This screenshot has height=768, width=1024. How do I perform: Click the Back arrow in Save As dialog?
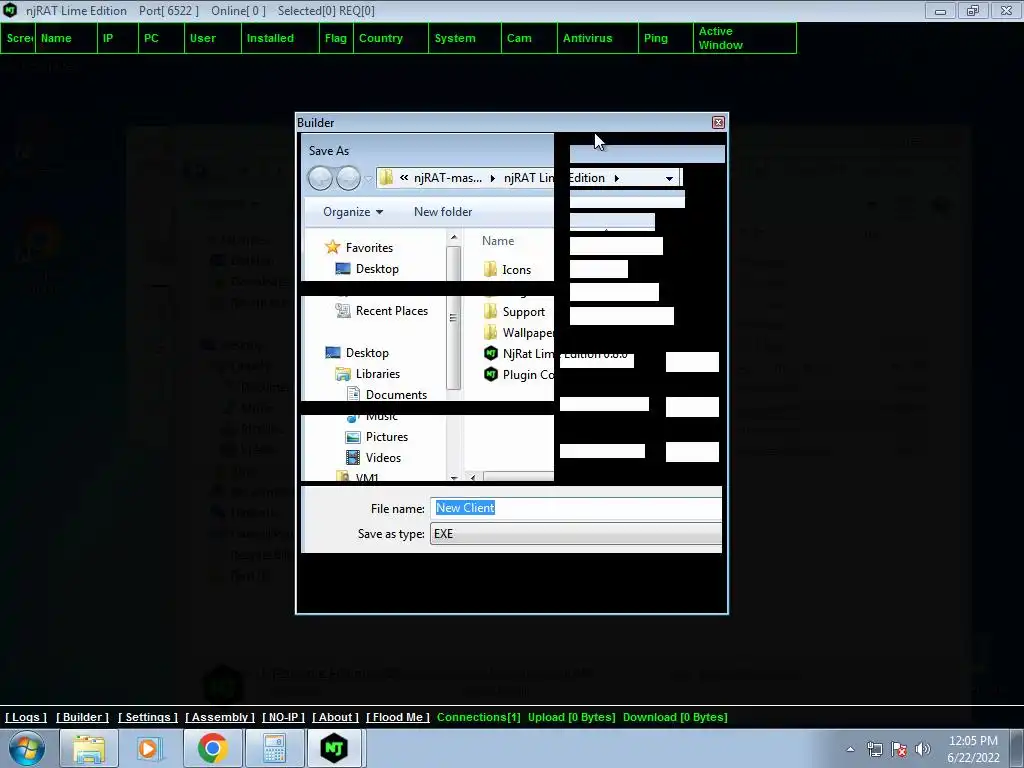320,178
